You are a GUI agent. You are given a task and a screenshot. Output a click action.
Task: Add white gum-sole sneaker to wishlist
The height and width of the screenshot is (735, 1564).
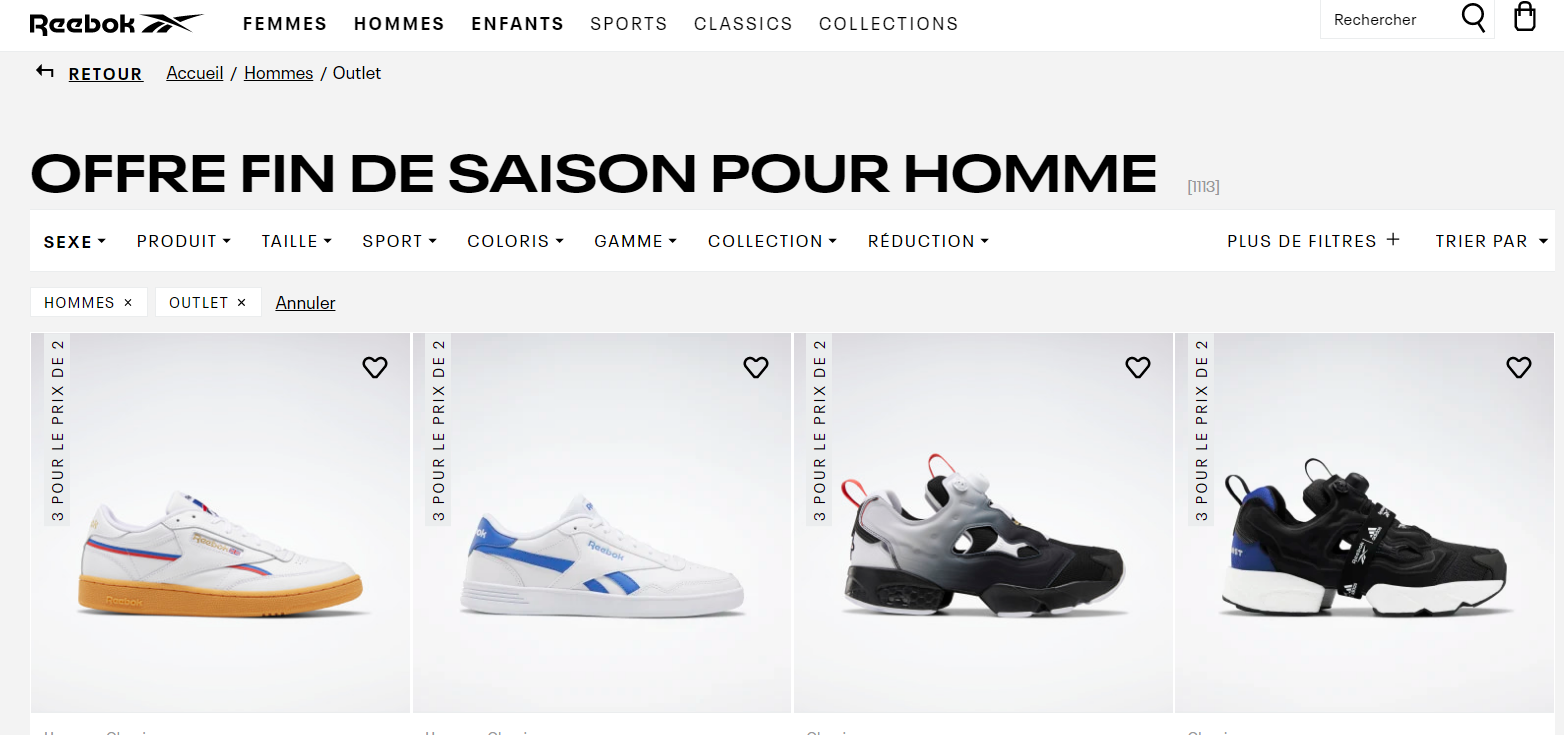click(374, 368)
